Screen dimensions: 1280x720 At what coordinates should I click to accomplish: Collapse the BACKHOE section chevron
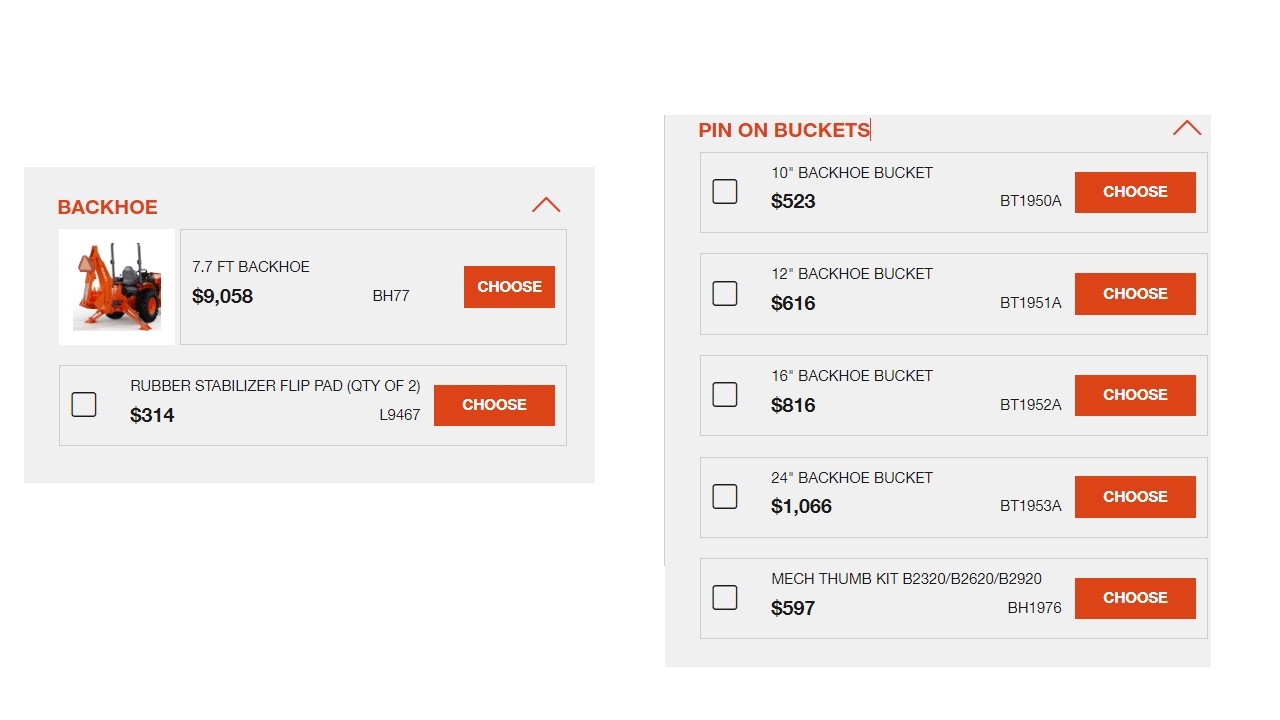pos(546,205)
